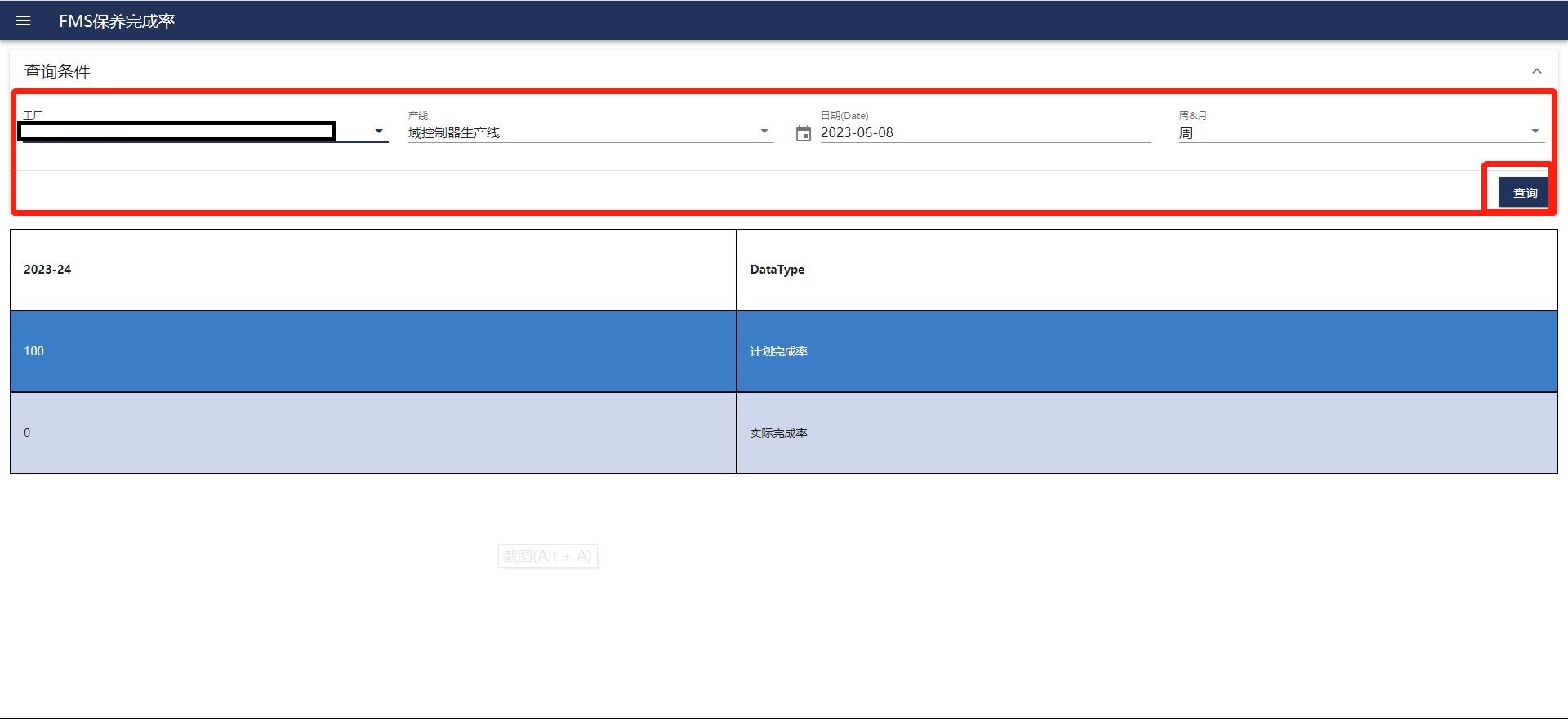Click the 计划完成率 cell
The height and width of the screenshot is (719, 1568).
1147,351
